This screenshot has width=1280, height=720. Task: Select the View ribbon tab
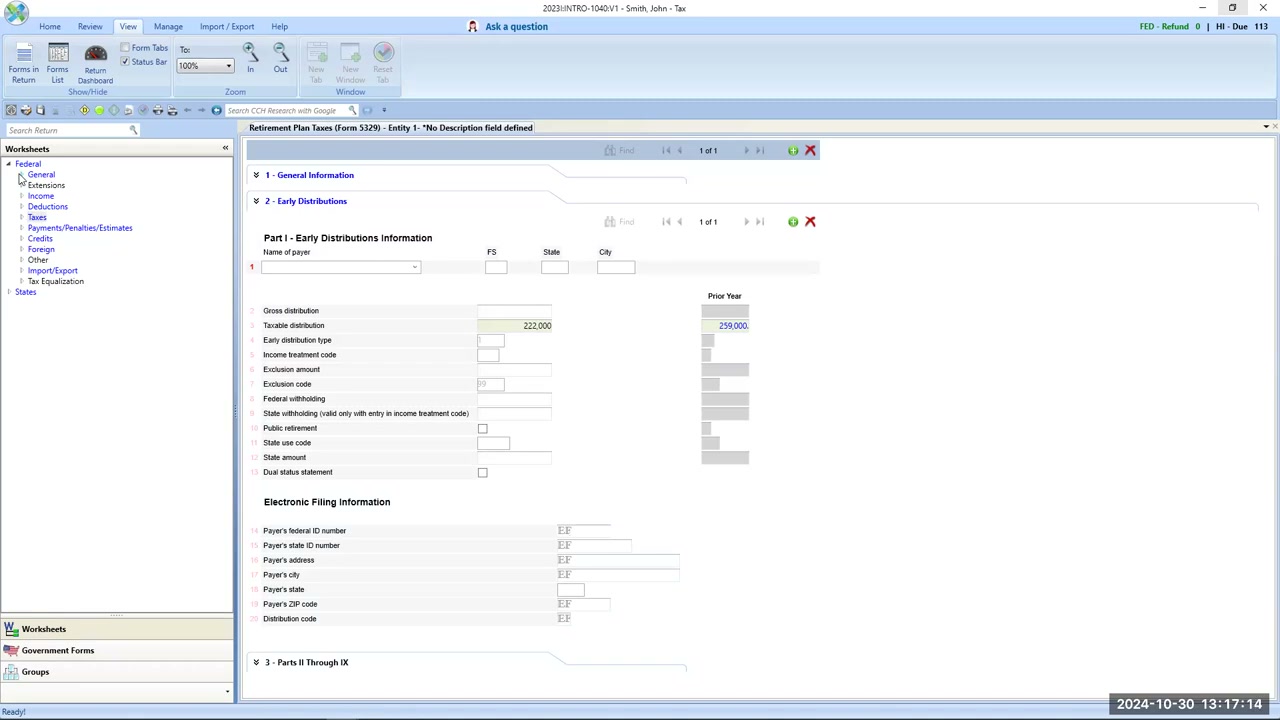[x=128, y=27]
